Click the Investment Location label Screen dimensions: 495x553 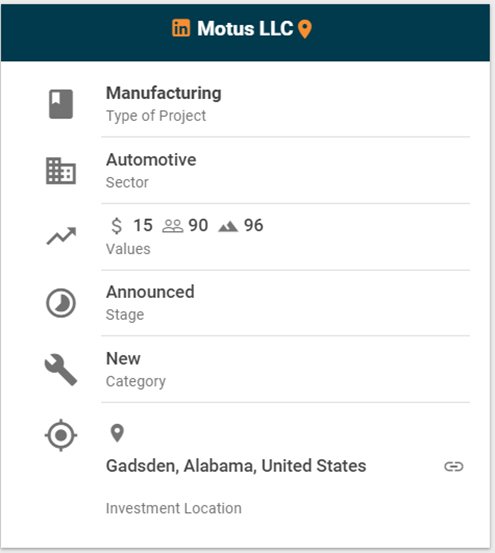(174, 508)
